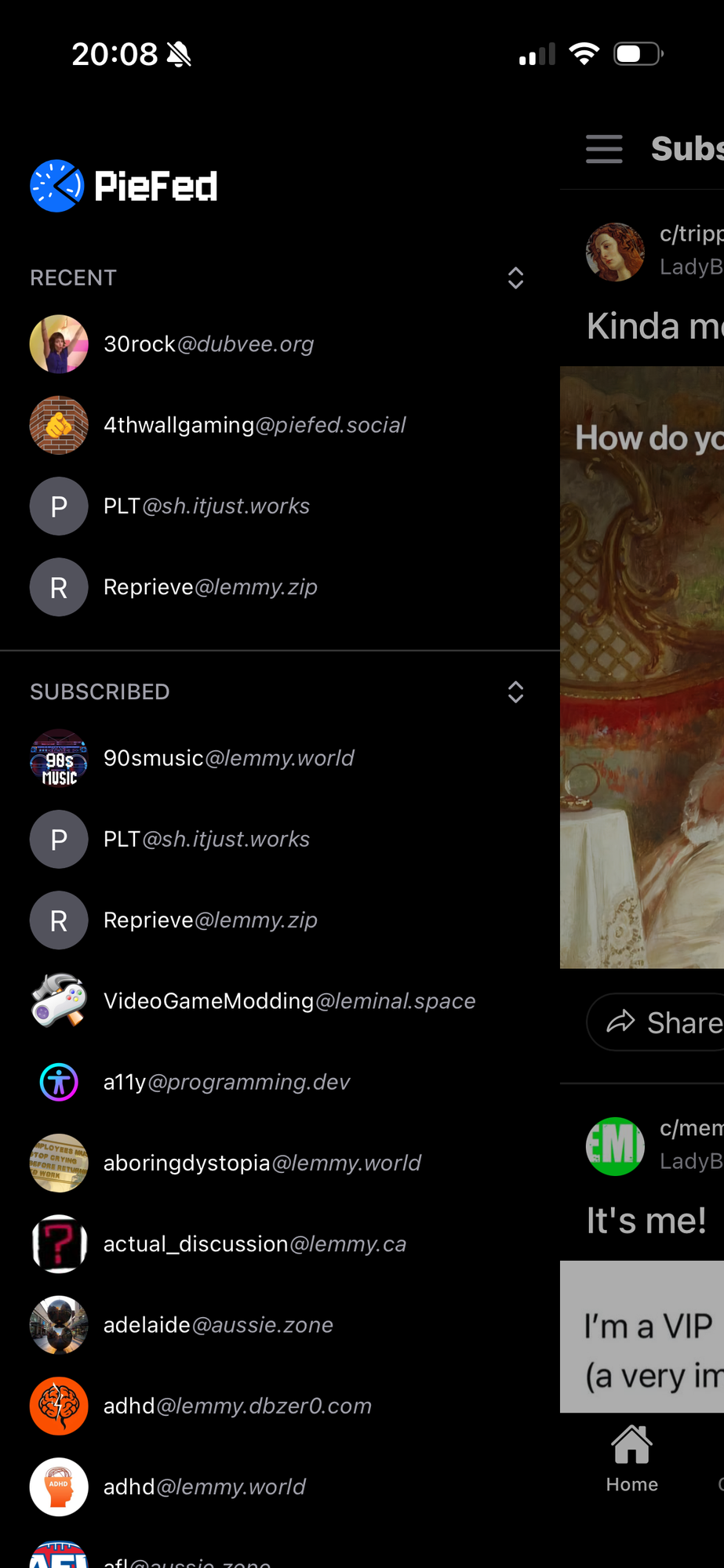The image size is (724, 1568).
Task: Tap the hamburger menu icon
Action: tap(603, 149)
